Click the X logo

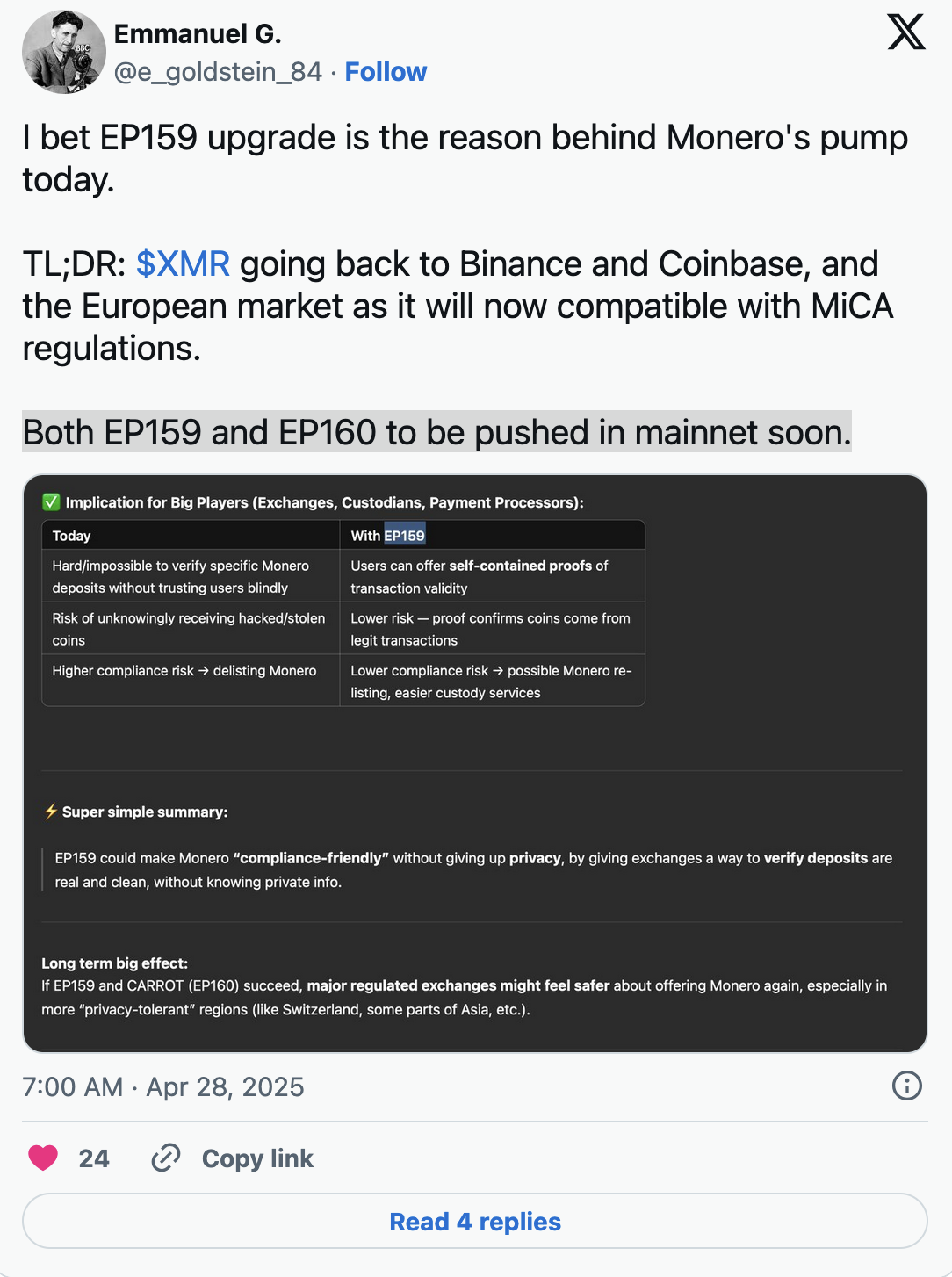tap(905, 32)
